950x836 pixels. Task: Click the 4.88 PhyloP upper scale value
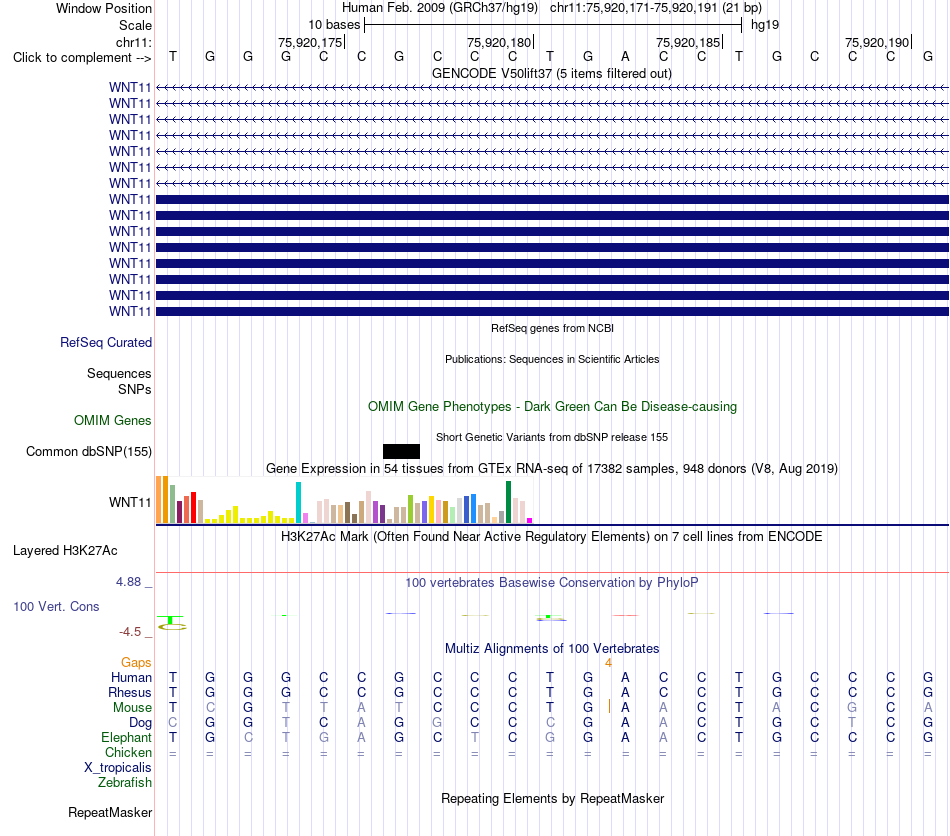tap(128, 582)
